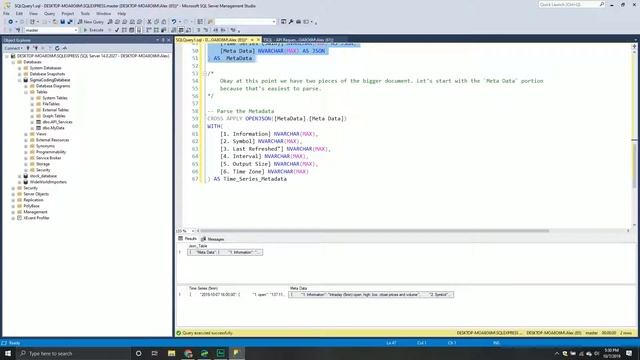Collapse the Databases node
The width and height of the screenshot is (640, 360).
[13, 62]
